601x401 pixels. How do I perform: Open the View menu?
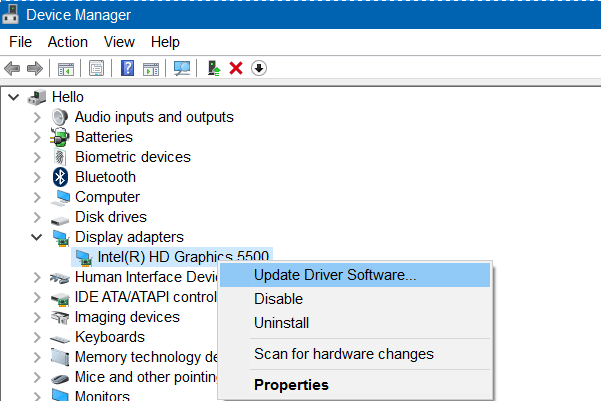click(119, 42)
